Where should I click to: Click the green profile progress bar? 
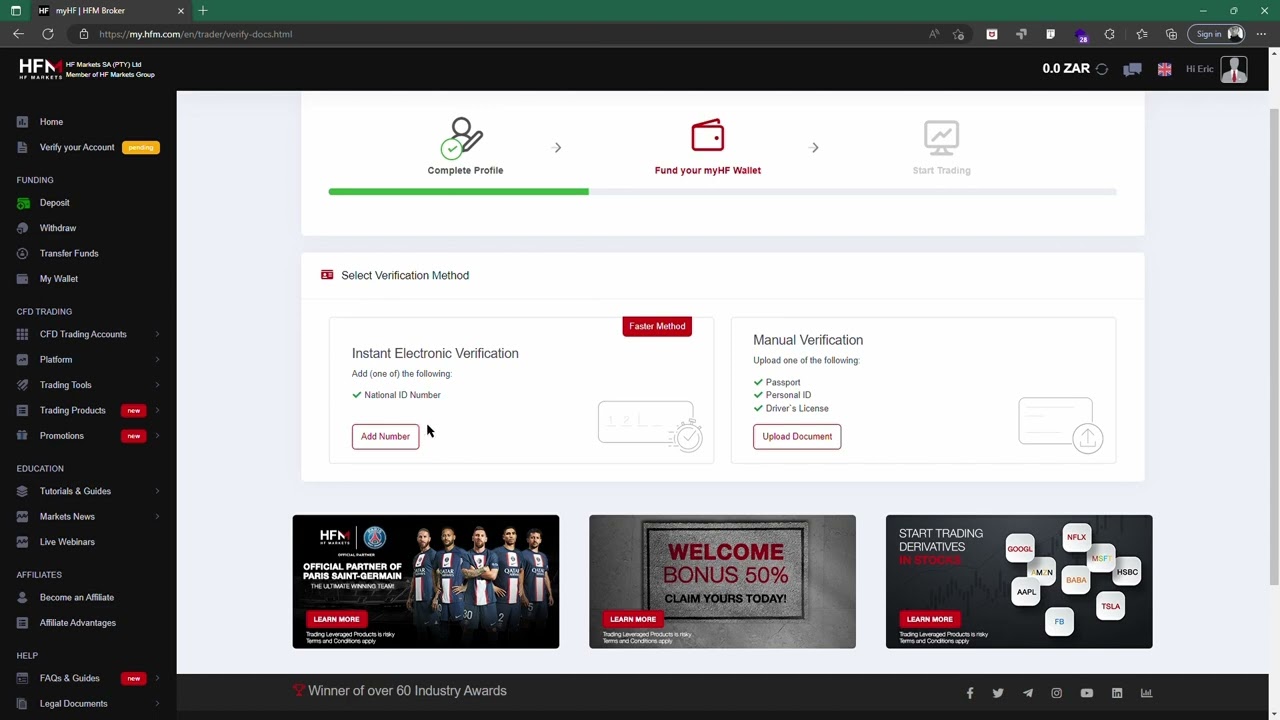coord(458,191)
